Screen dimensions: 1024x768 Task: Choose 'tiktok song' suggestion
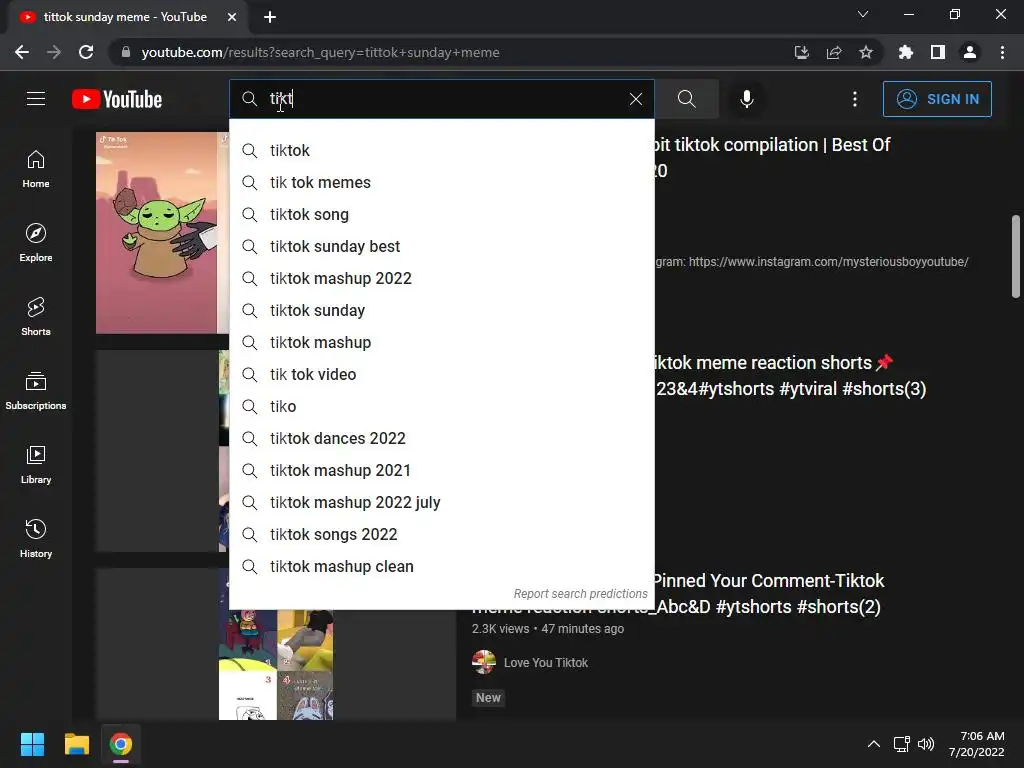tap(441, 214)
